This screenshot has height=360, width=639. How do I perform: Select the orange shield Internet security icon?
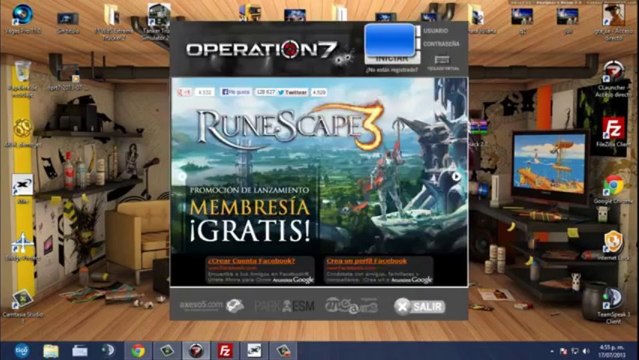[613, 246]
